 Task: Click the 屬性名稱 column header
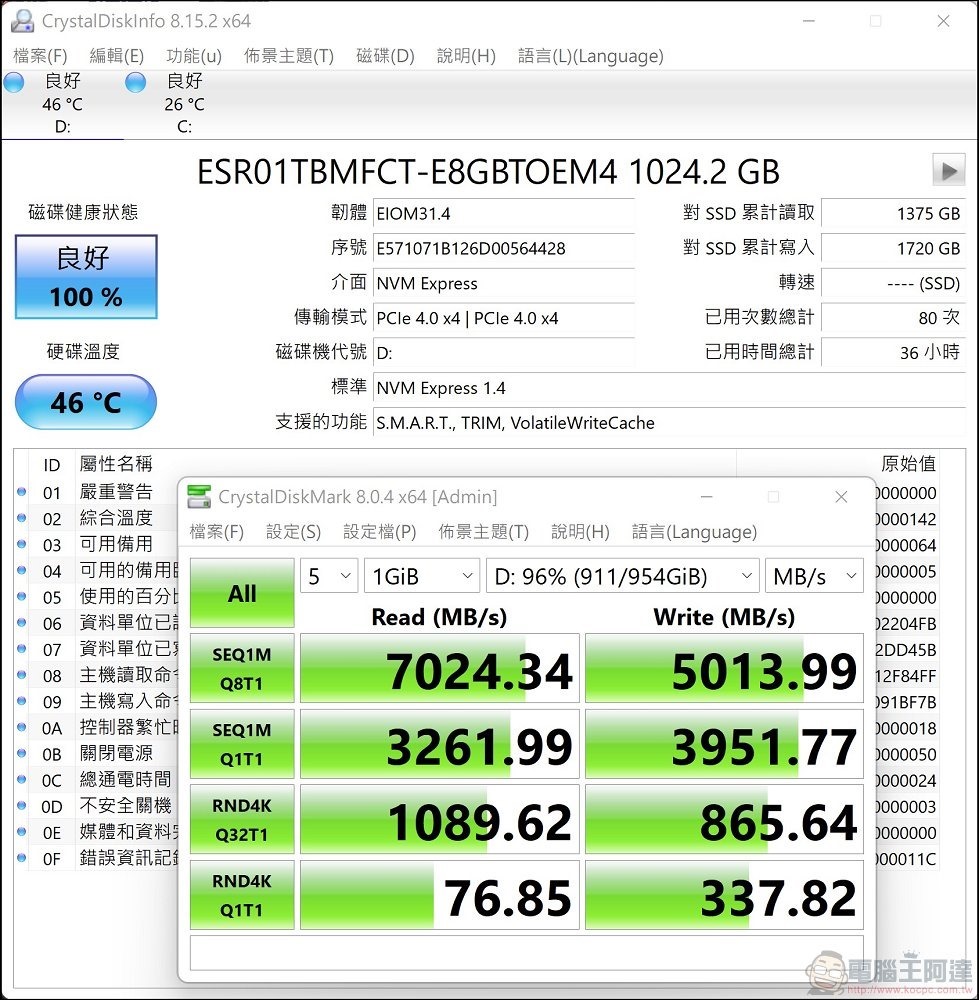coord(116,464)
